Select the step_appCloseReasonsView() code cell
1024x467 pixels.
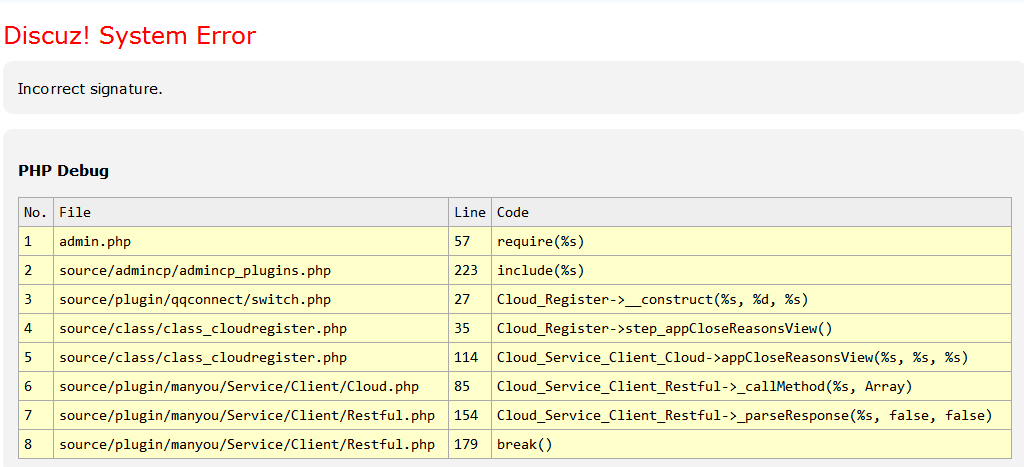pos(664,328)
